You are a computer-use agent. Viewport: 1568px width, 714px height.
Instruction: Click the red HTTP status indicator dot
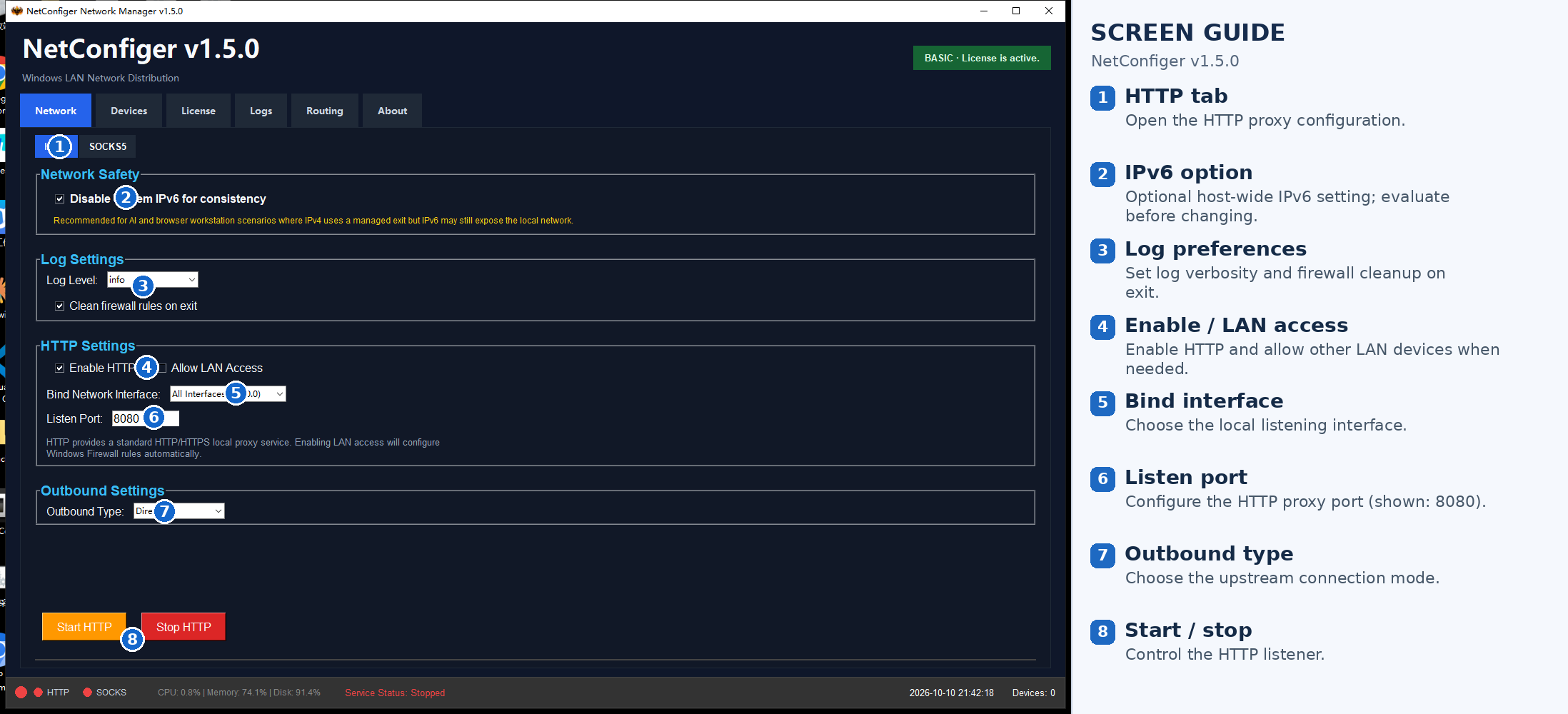(x=38, y=692)
